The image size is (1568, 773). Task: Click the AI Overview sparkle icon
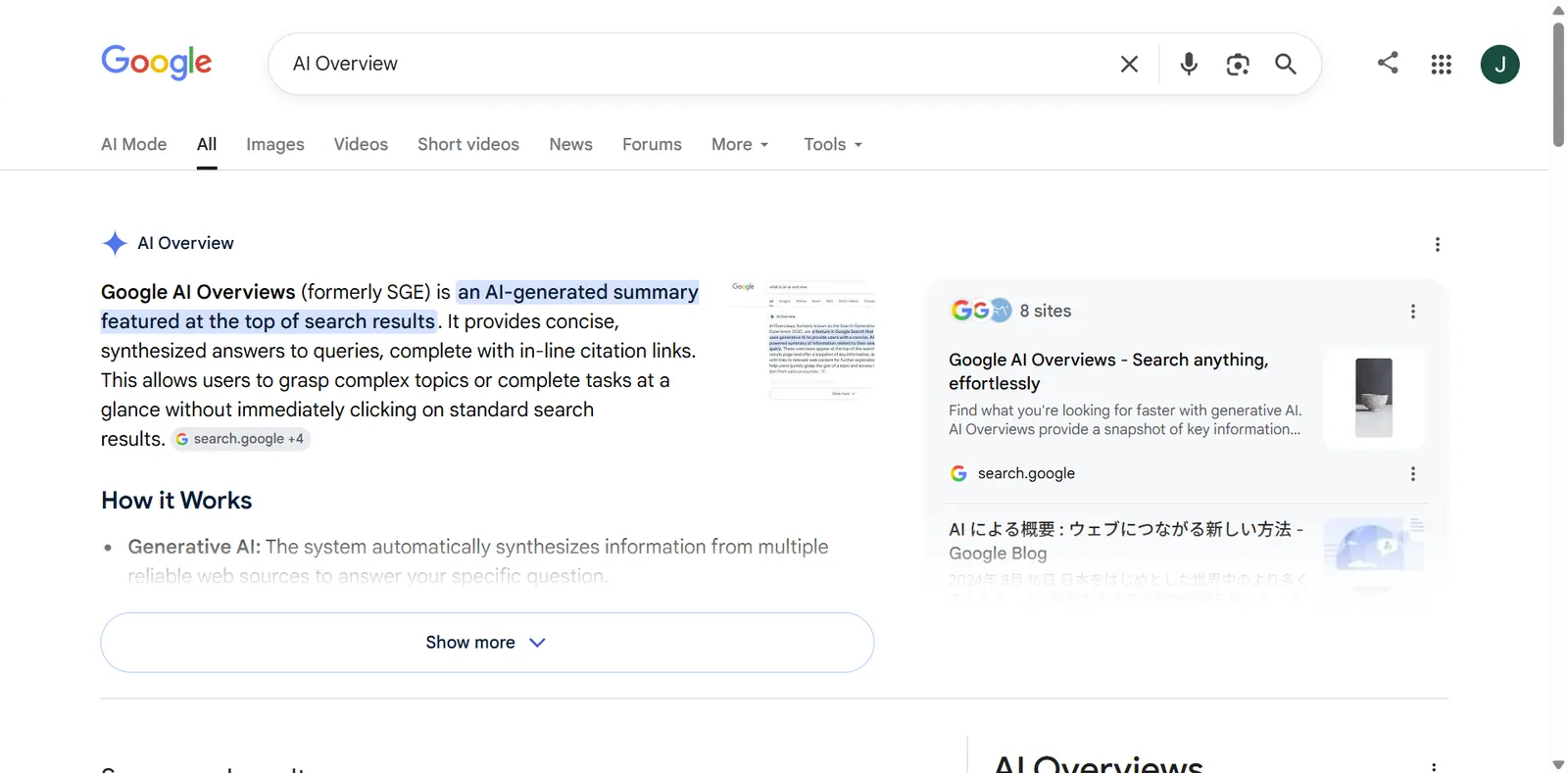[115, 243]
